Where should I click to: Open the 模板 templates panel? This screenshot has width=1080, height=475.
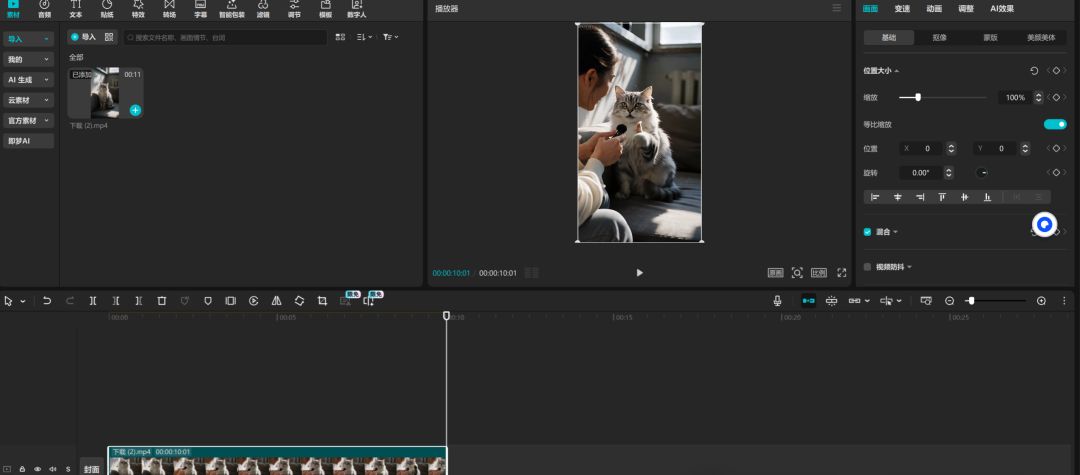tap(326, 9)
